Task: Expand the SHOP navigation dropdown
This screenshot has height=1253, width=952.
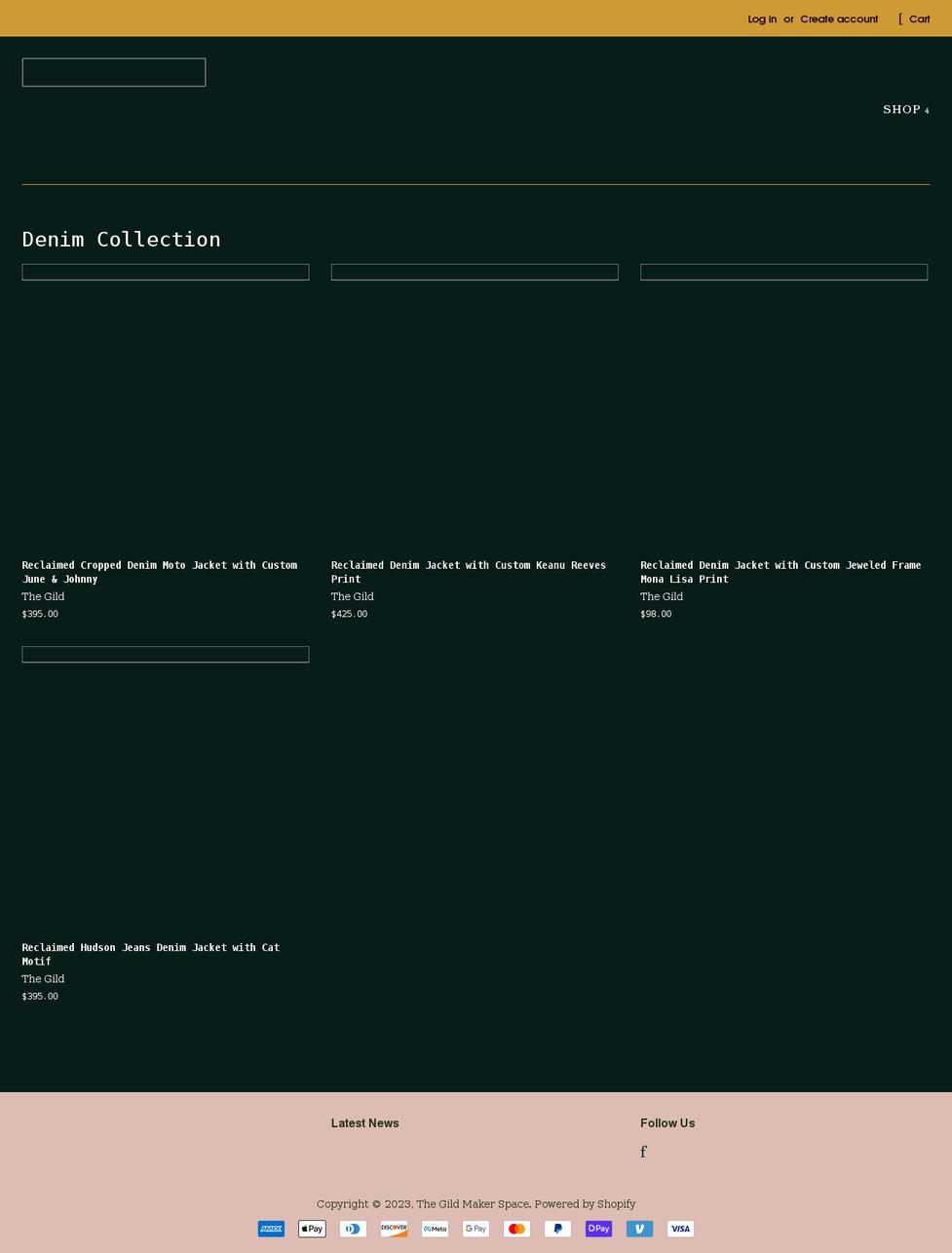Action: (x=905, y=109)
